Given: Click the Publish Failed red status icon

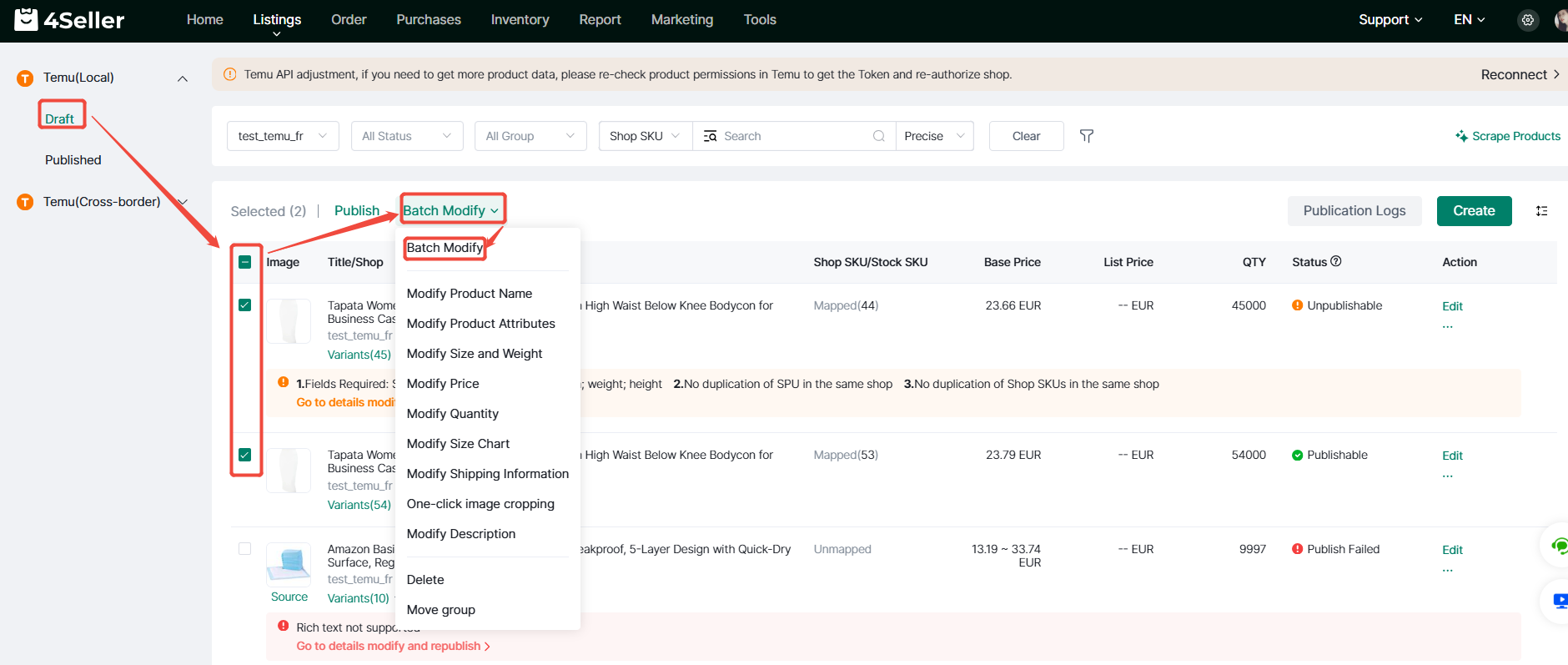Looking at the screenshot, I should point(1297,549).
